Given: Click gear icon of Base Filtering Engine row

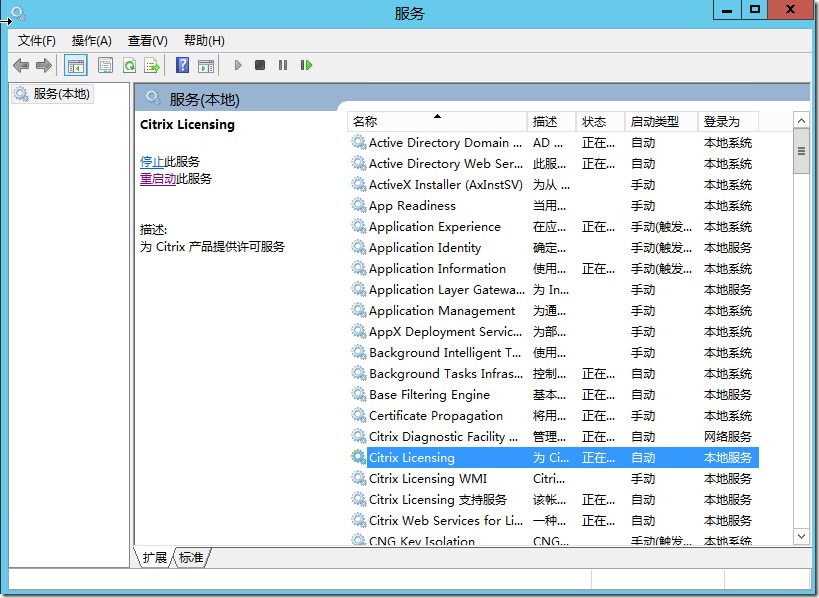Looking at the screenshot, I should pos(358,394).
